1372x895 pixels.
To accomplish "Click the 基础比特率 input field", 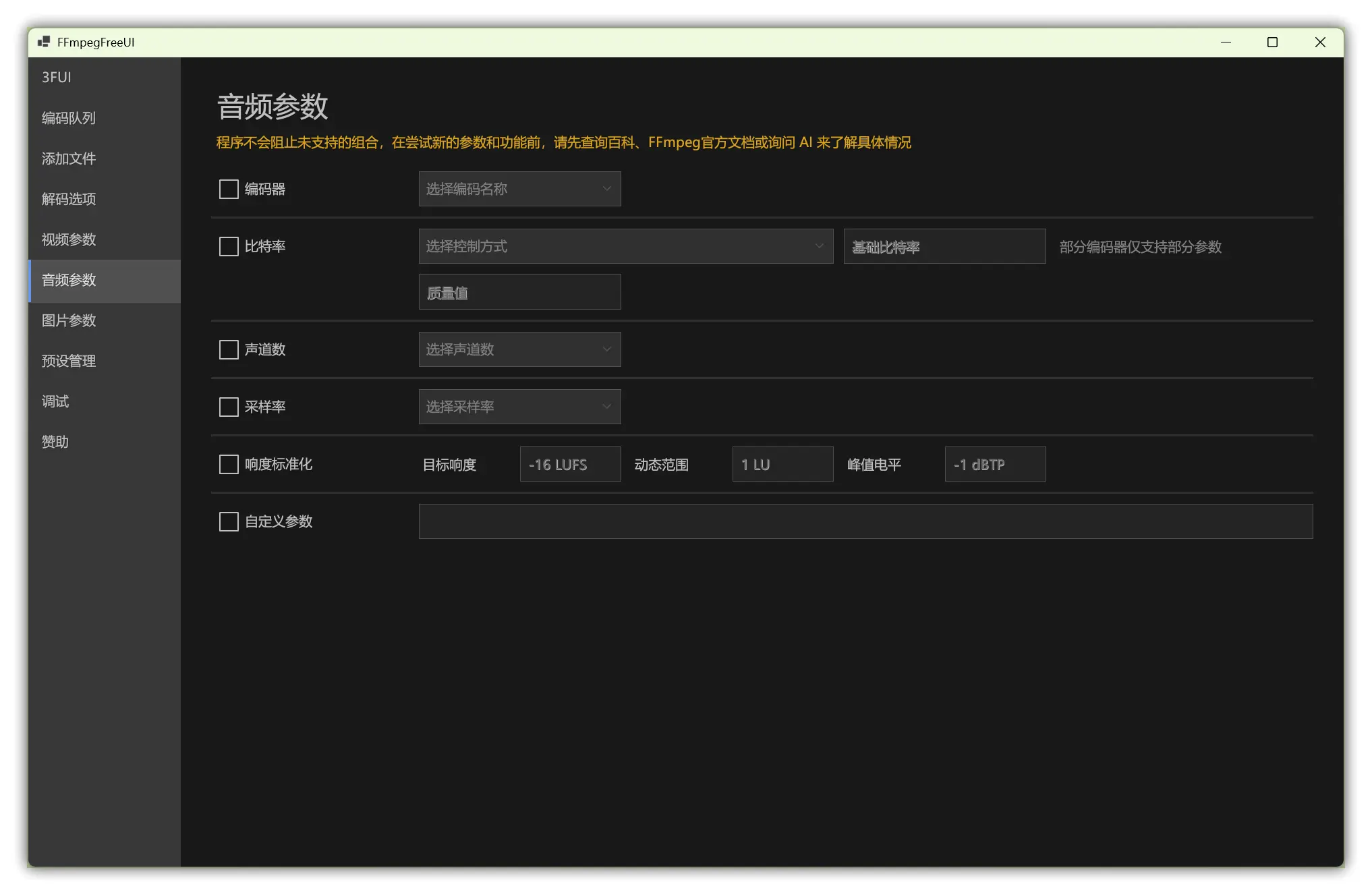I will pos(944,246).
